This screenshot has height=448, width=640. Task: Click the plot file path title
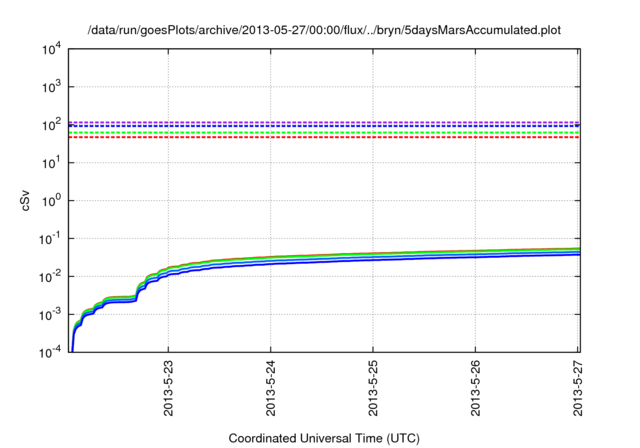[324, 30]
